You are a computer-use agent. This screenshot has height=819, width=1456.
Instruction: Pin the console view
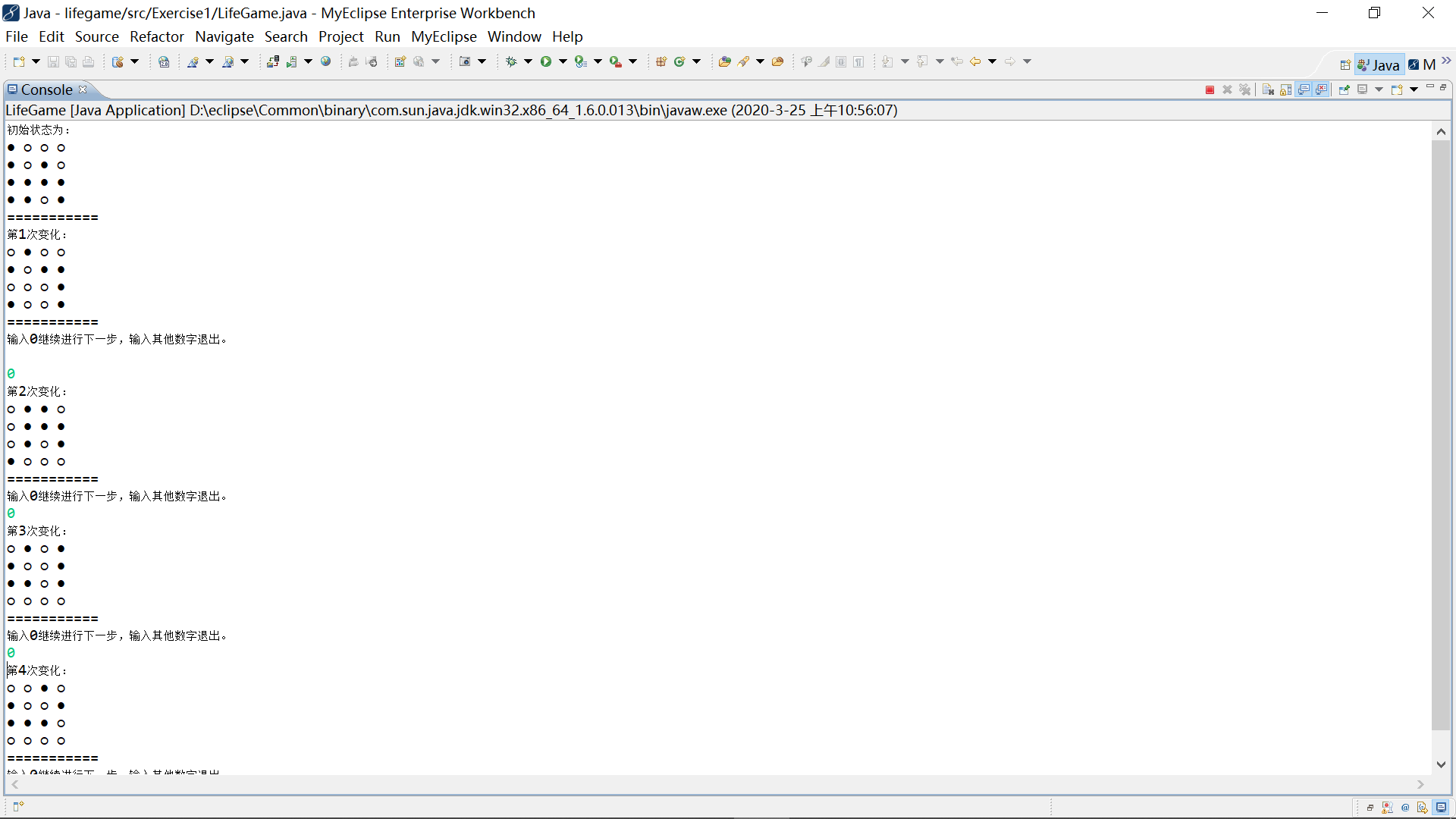coord(1344,89)
